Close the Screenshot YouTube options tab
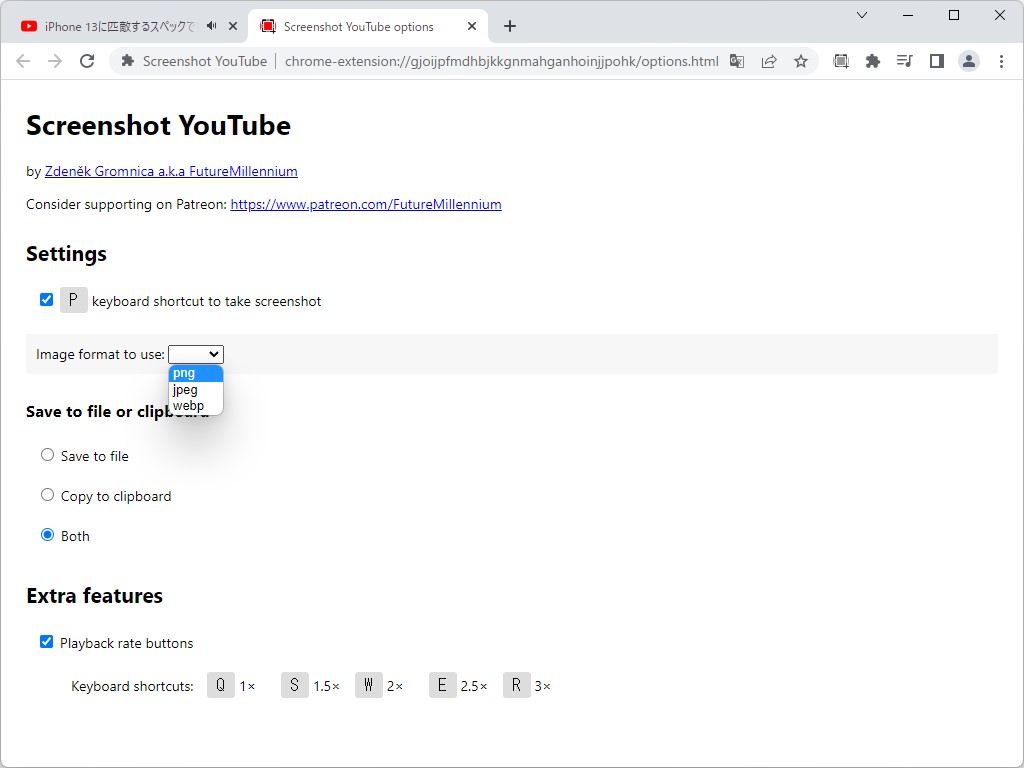The height and width of the screenshot is (768, 1024). coord(472,26)
